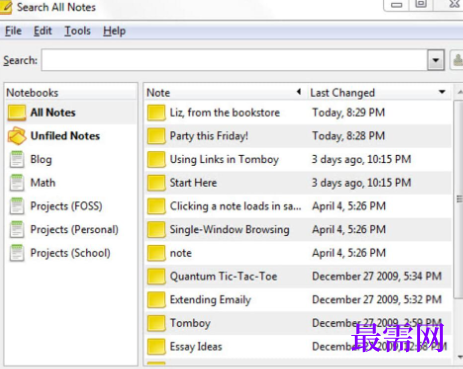This screenshot has height=369, width=463.
Task: Open the Tools menu
Action: point(77,31)
